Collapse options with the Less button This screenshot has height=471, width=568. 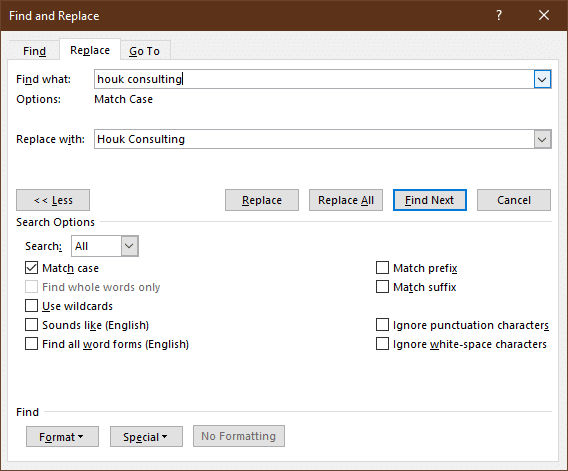tap(53, 200)
